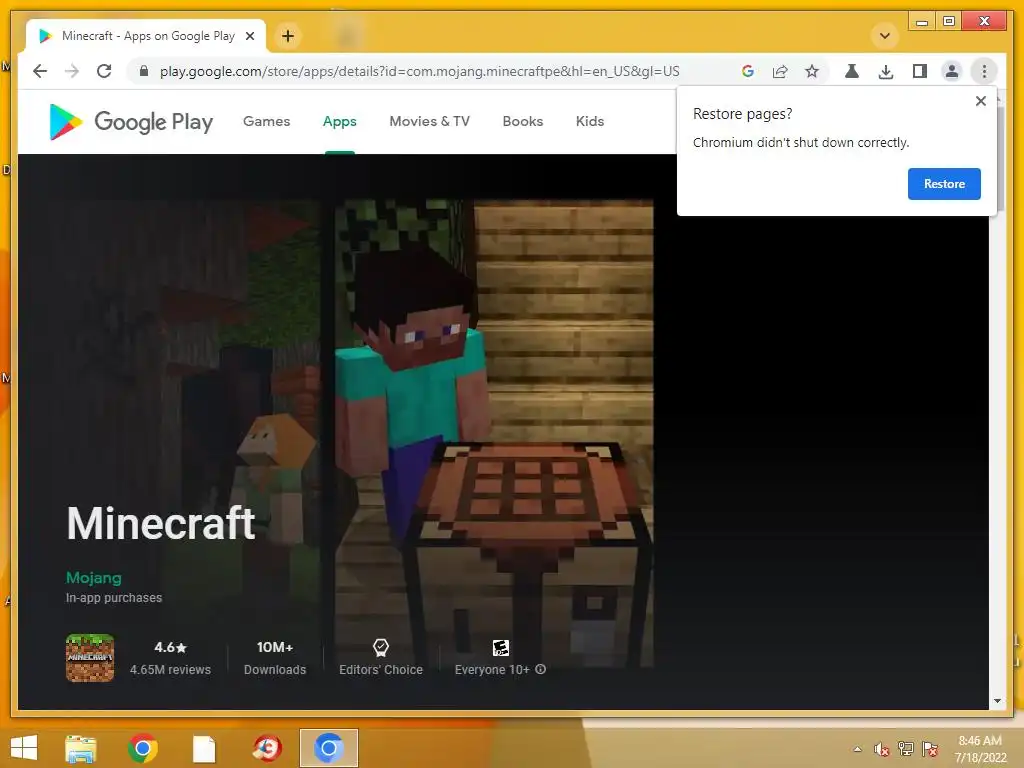Bookmark this page with the star
Screen dimensions: 1024x768
(812, 71)
